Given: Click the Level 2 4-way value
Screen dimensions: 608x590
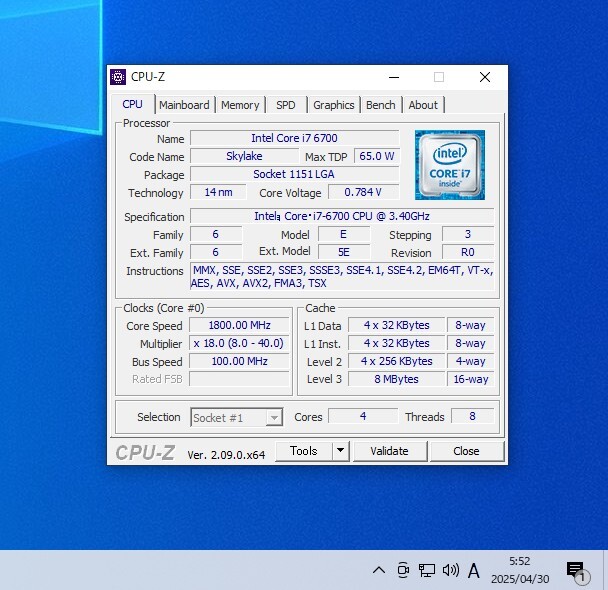Looking at the screenshot, I should click(x=470, y=361).
